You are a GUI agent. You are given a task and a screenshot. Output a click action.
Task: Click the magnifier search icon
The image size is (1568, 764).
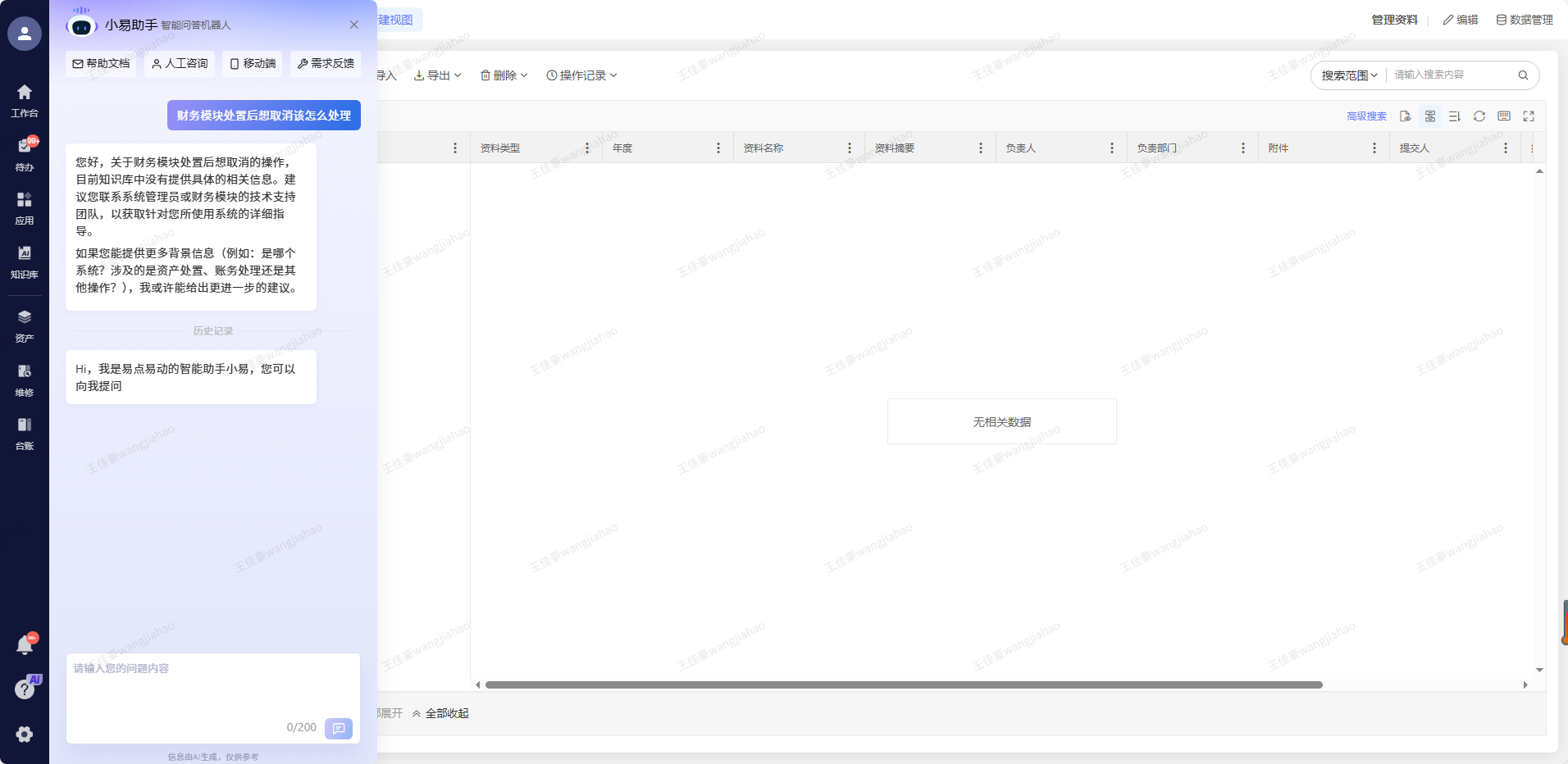click(x=1523, y=75)
